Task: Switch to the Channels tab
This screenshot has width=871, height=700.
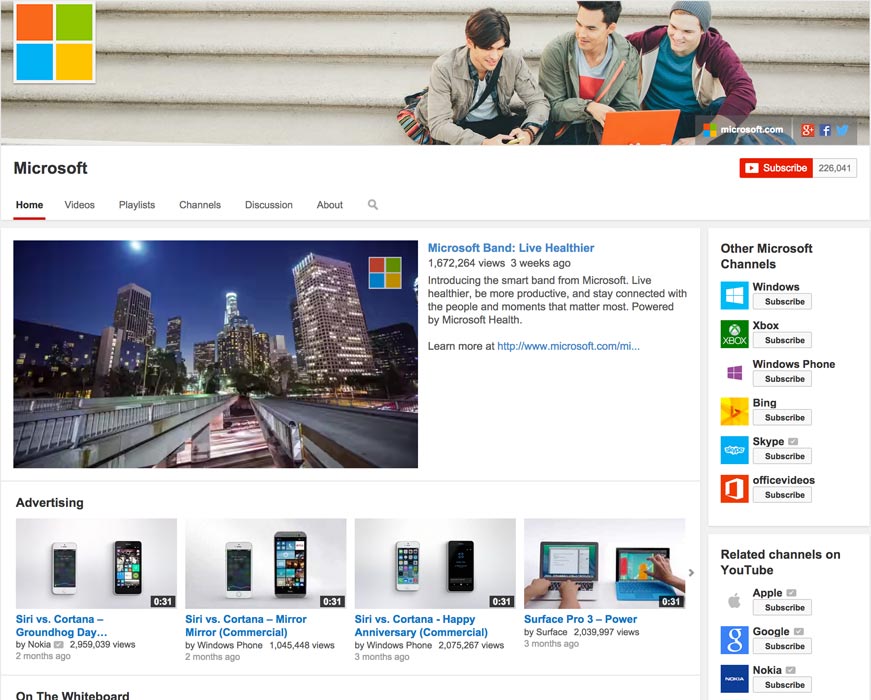Action: (x=200, y=204)
